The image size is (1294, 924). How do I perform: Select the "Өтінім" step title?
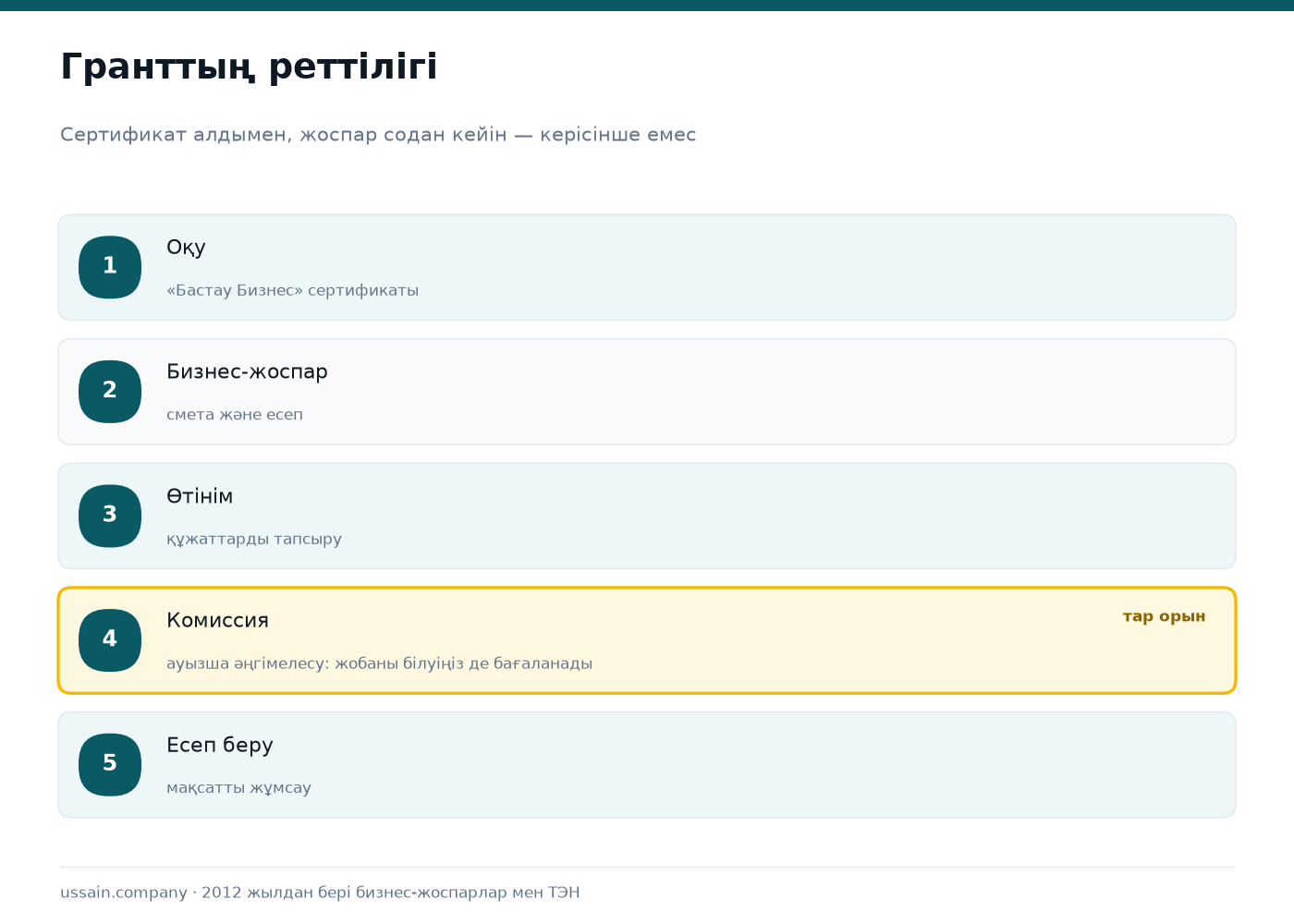(200, 496)
